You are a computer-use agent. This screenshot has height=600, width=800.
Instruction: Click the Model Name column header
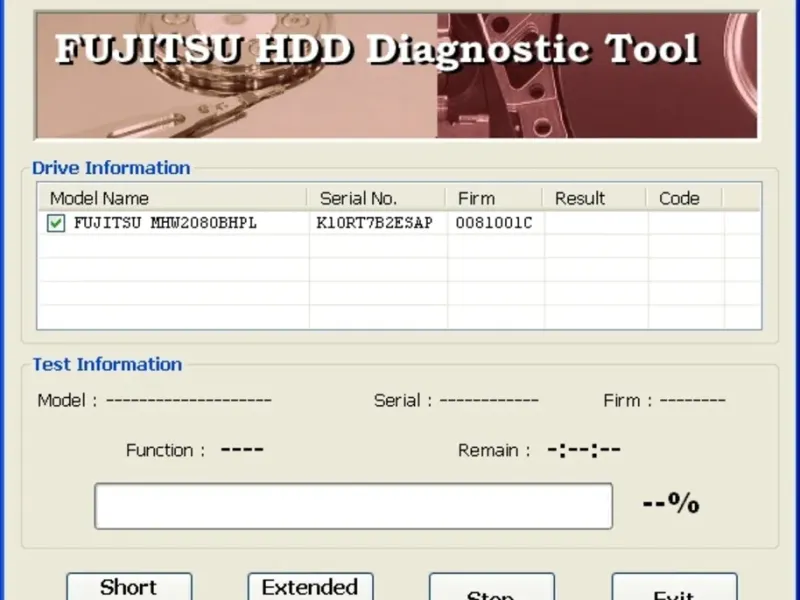coord(172,198)
